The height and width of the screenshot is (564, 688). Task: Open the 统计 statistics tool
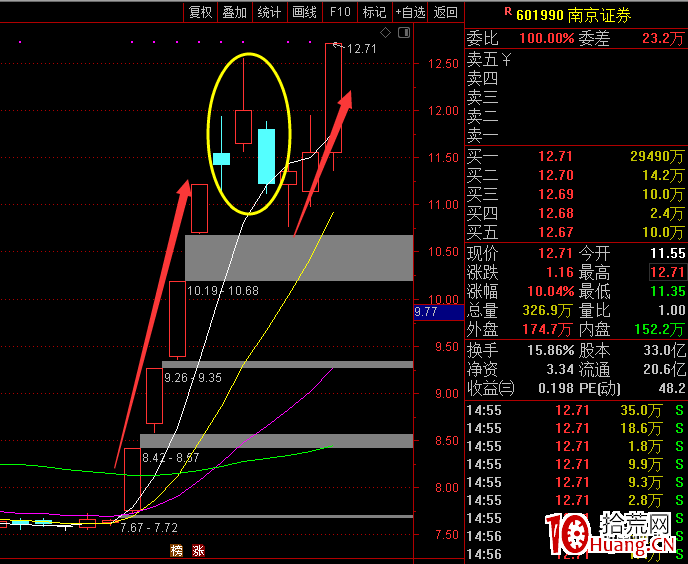click(x=269, y=12)
